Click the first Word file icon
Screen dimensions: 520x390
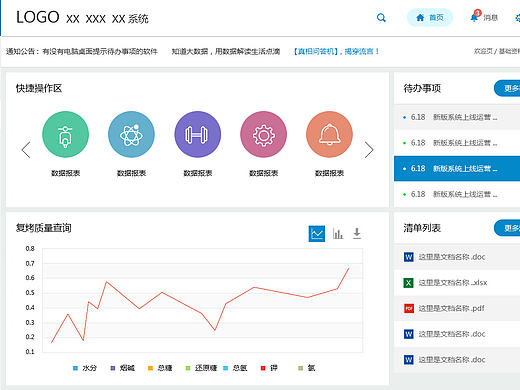point(409,257)
